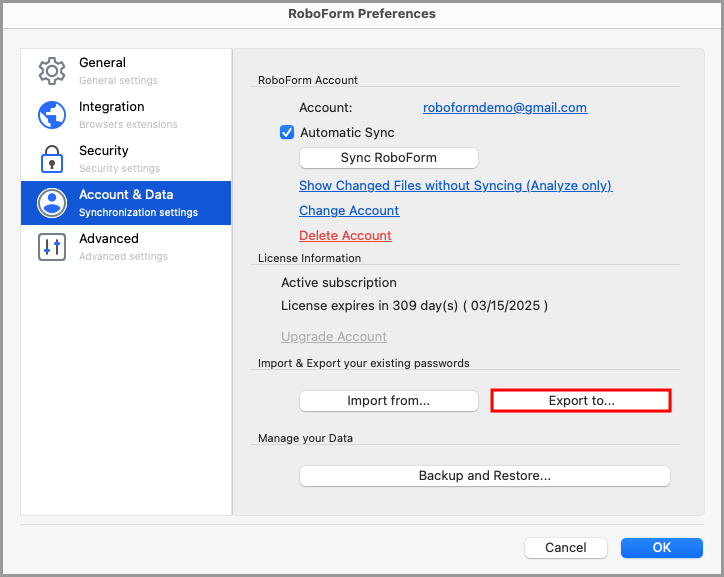
Task: Open Backup and Restore...
Action: click(485, 476)
